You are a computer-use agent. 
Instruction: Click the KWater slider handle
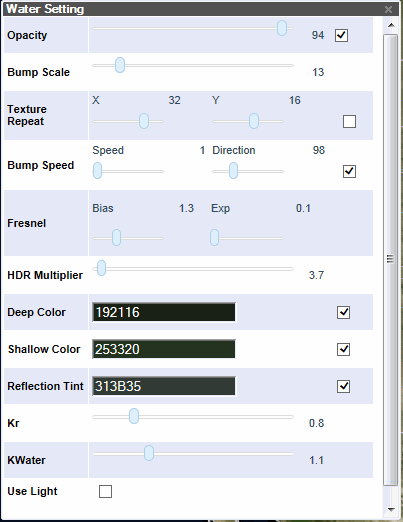[149, 453]
